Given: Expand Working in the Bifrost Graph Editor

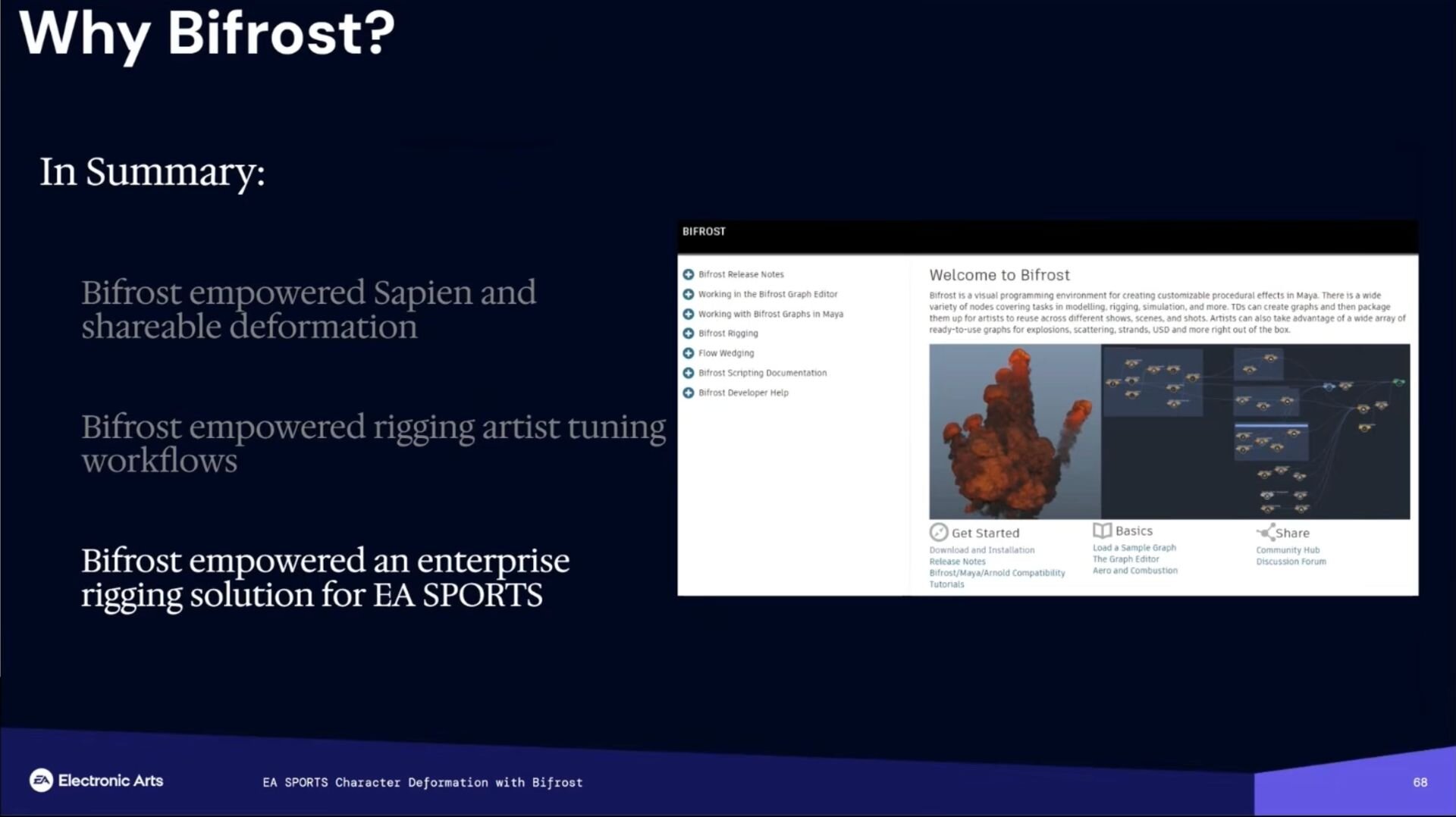Looking at the screenshot, I should (688, 294).
